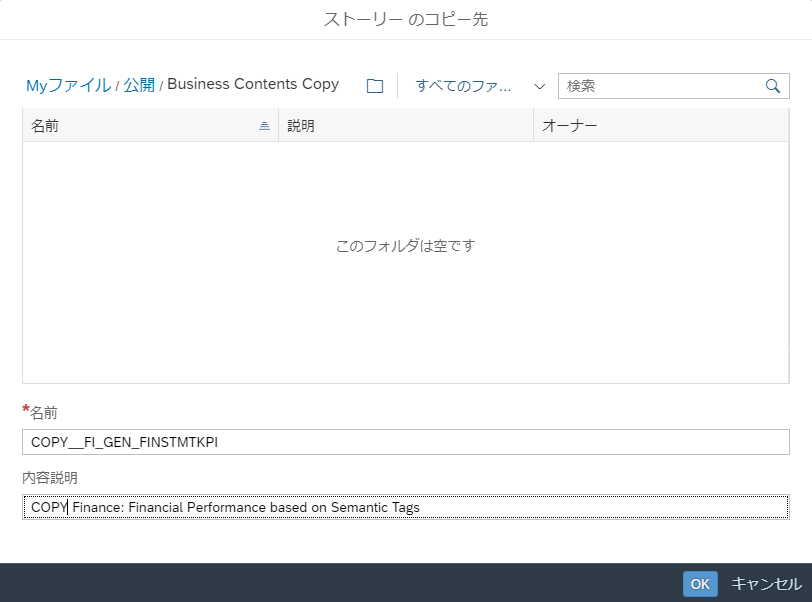The width and height of the screenshot is (812, 602).
Task: Select Business Contents Copy breadcrumb item
Action: click(253, 85)
